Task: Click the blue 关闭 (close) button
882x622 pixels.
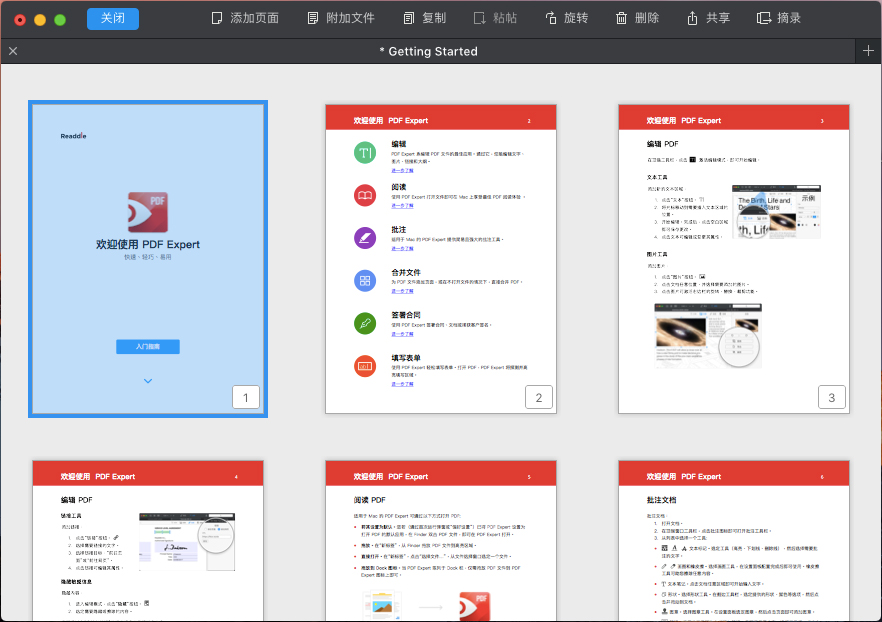Action: [x=112, y=19]
